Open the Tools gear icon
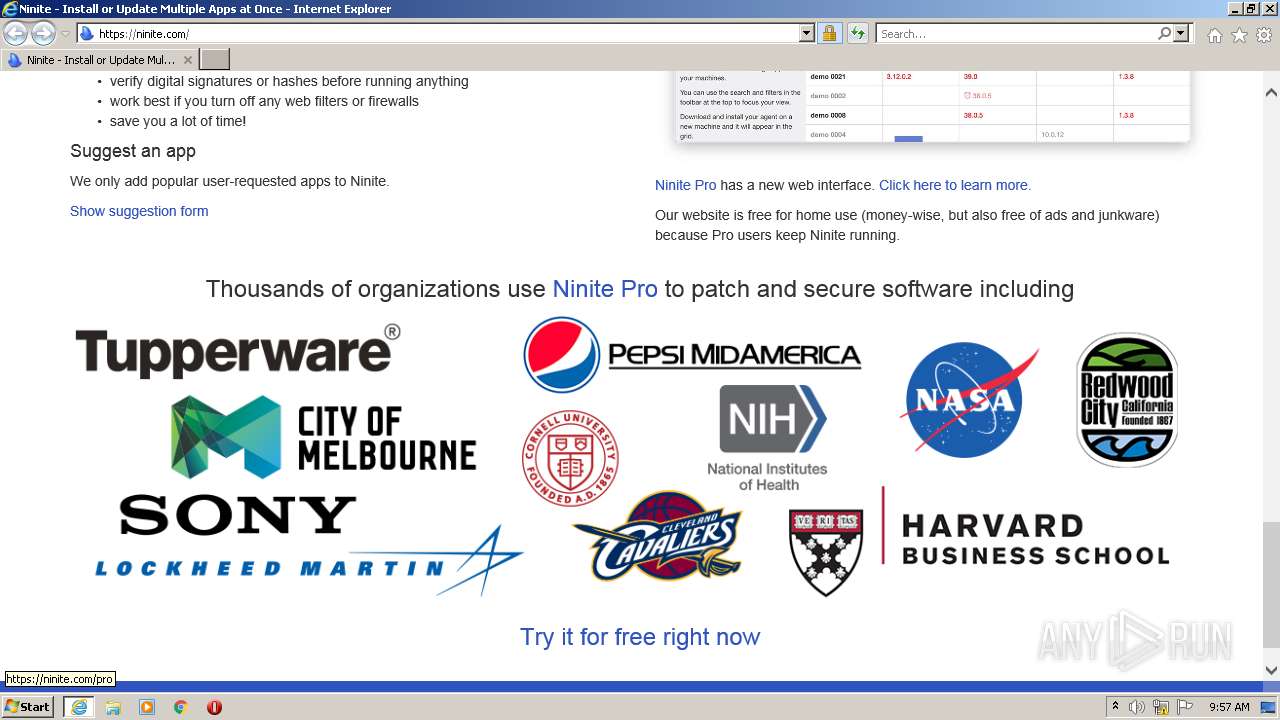Viewport: 1280px width, 720px height. (1264, 35)
